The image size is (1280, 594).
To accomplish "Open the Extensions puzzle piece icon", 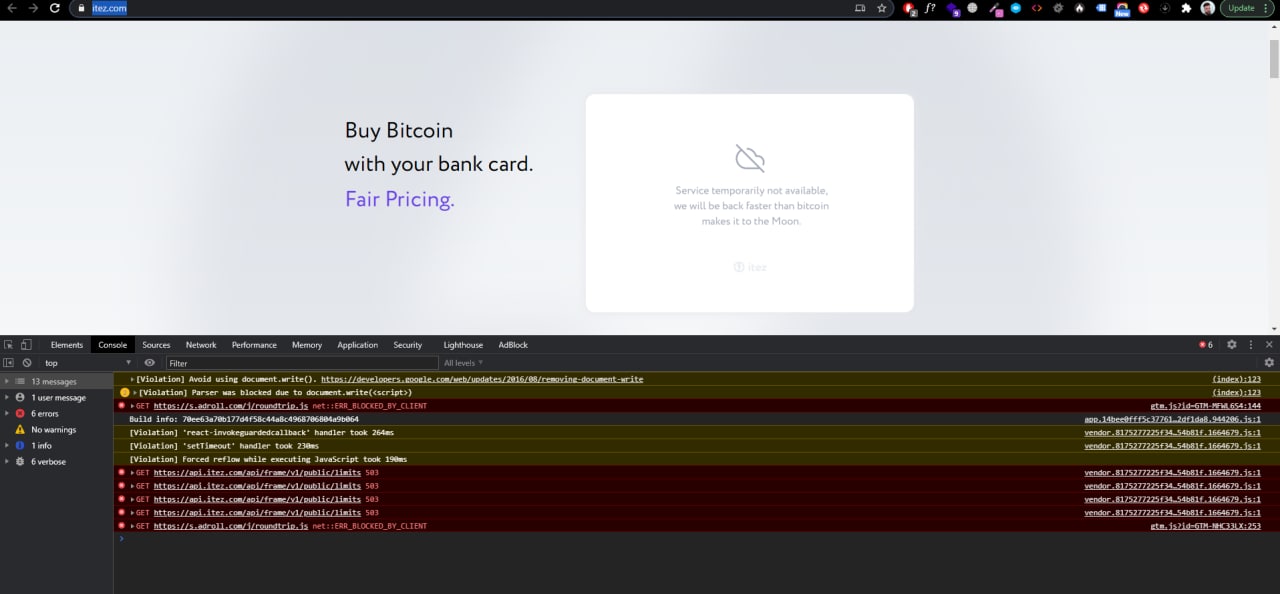I will [1186, 8].
